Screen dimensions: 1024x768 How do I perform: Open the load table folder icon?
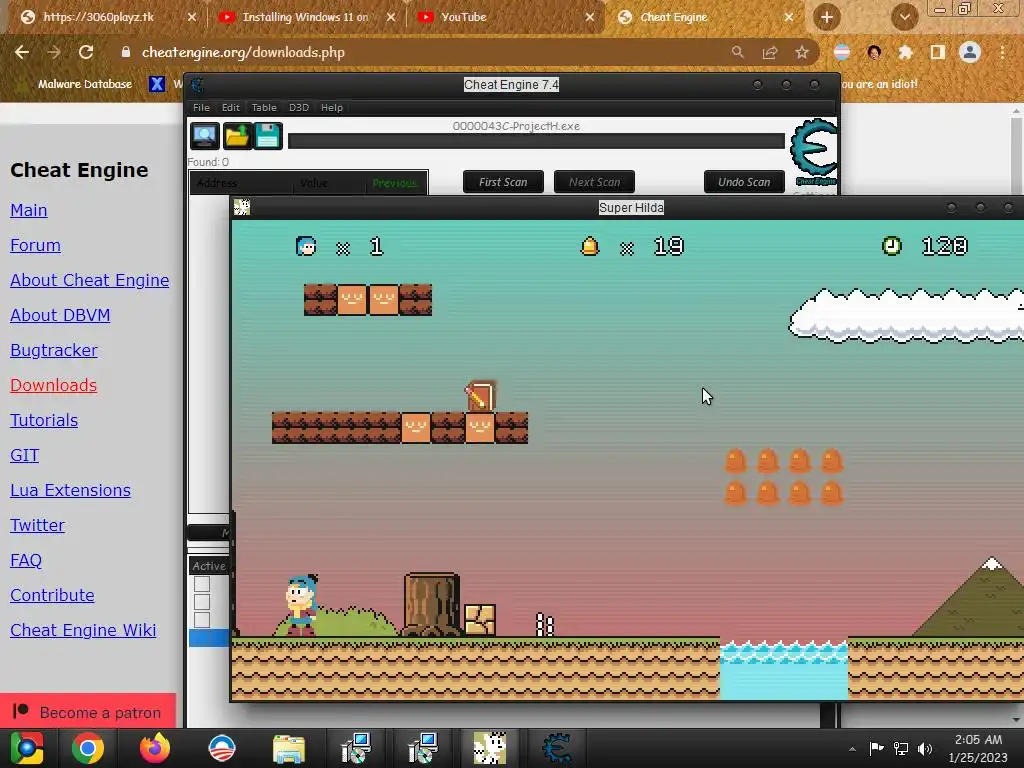tap(236, 136)
